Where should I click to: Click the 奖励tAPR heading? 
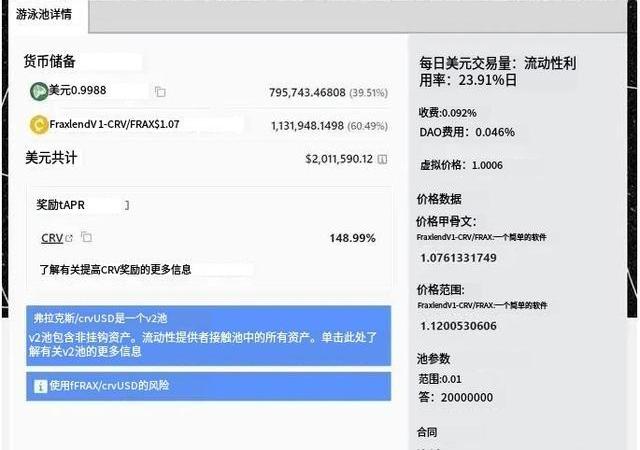60,205
